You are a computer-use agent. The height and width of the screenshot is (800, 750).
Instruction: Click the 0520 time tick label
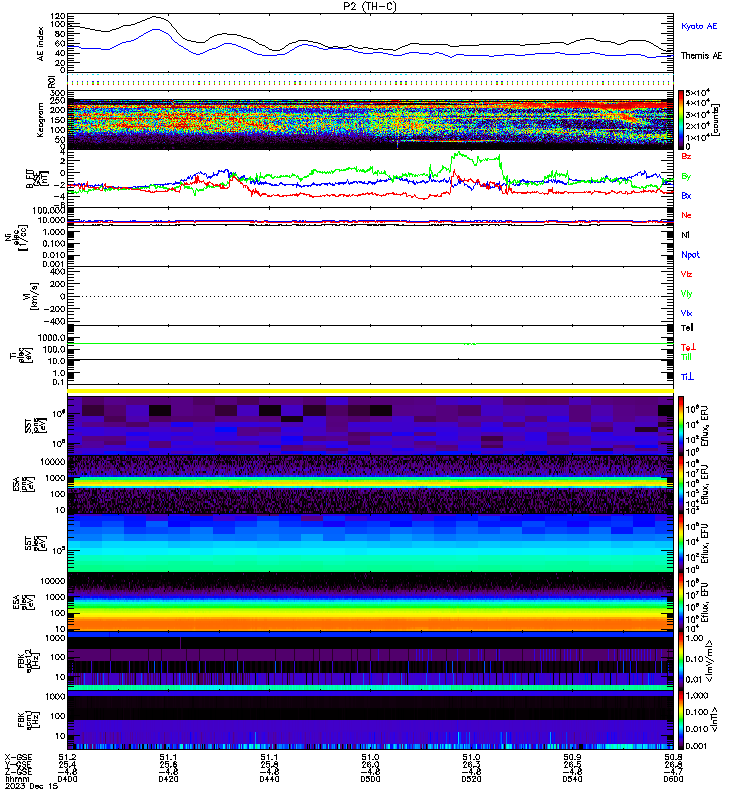pyautogui.click(x=471, y=780)
